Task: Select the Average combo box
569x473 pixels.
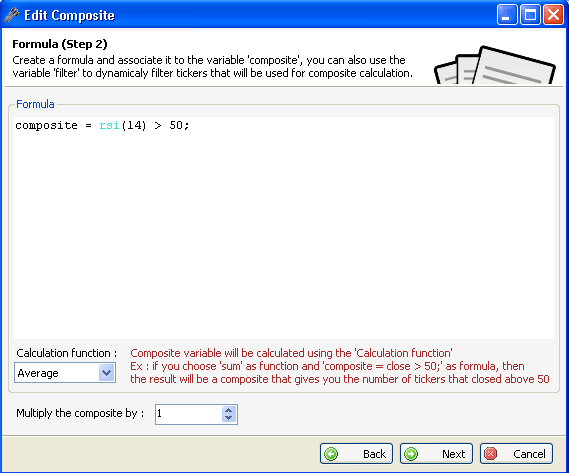Action: [65, 372]
